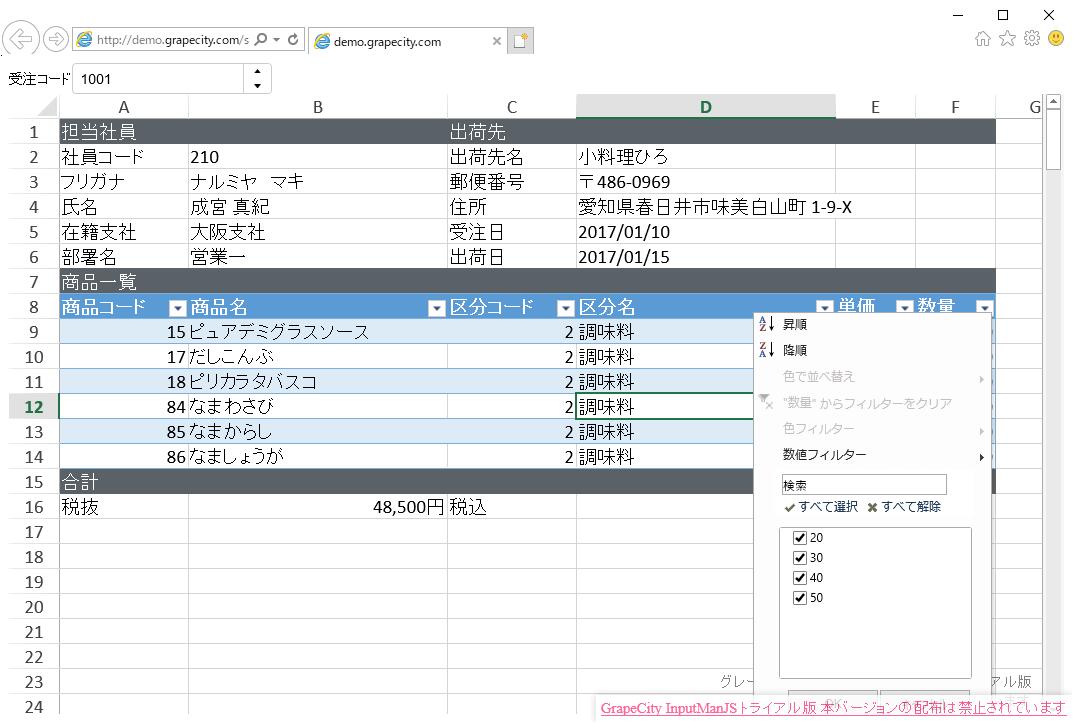
Task: Open the 商品コード filter dropdown
Action: tap(177, 308)
